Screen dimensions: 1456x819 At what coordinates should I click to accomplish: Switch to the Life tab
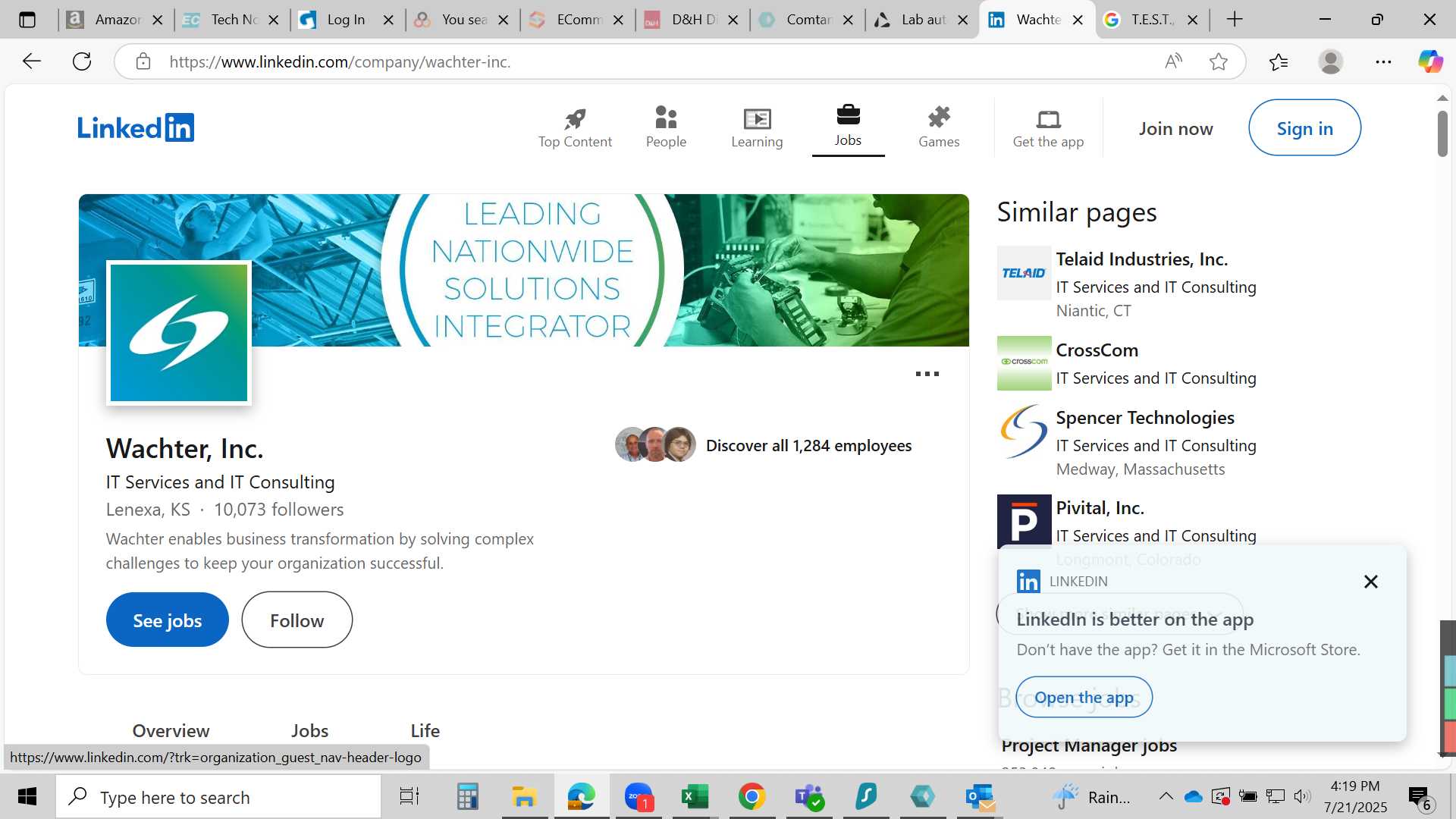[x=425, y=730]
